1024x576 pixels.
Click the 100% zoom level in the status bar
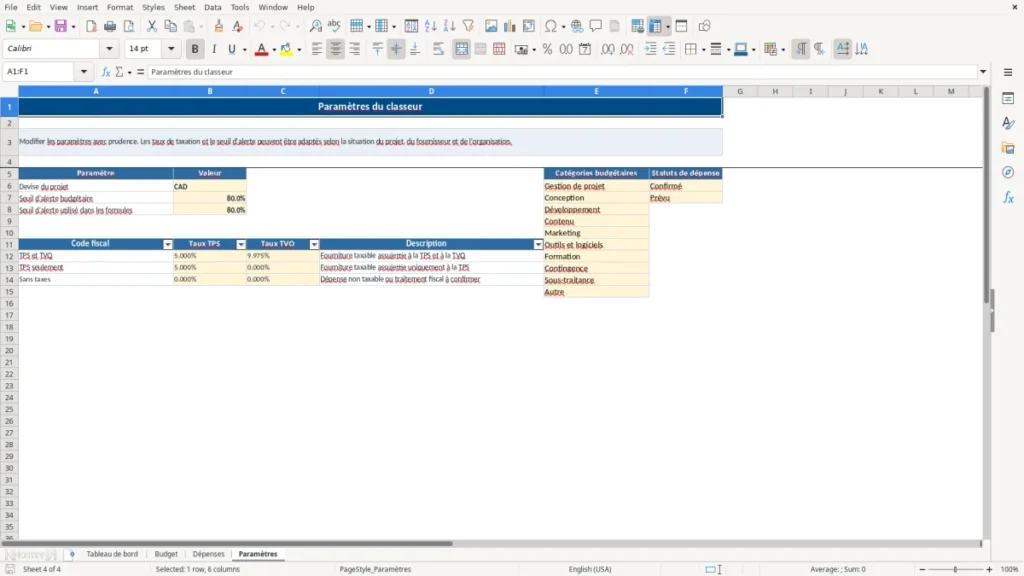click(x=1010, y=569)
